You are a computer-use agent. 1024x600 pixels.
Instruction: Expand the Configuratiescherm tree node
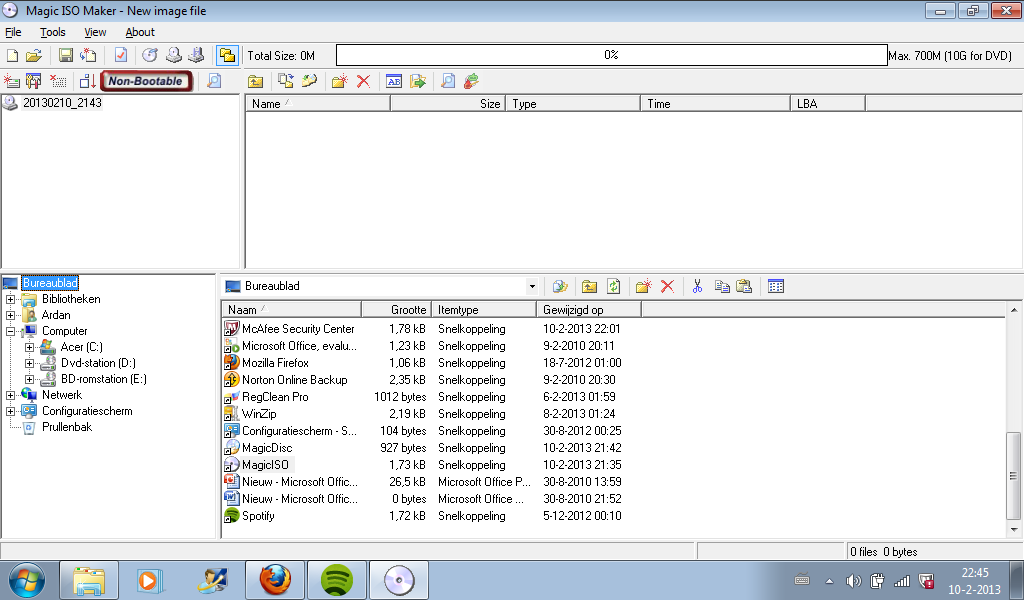[x=10, y=411]
